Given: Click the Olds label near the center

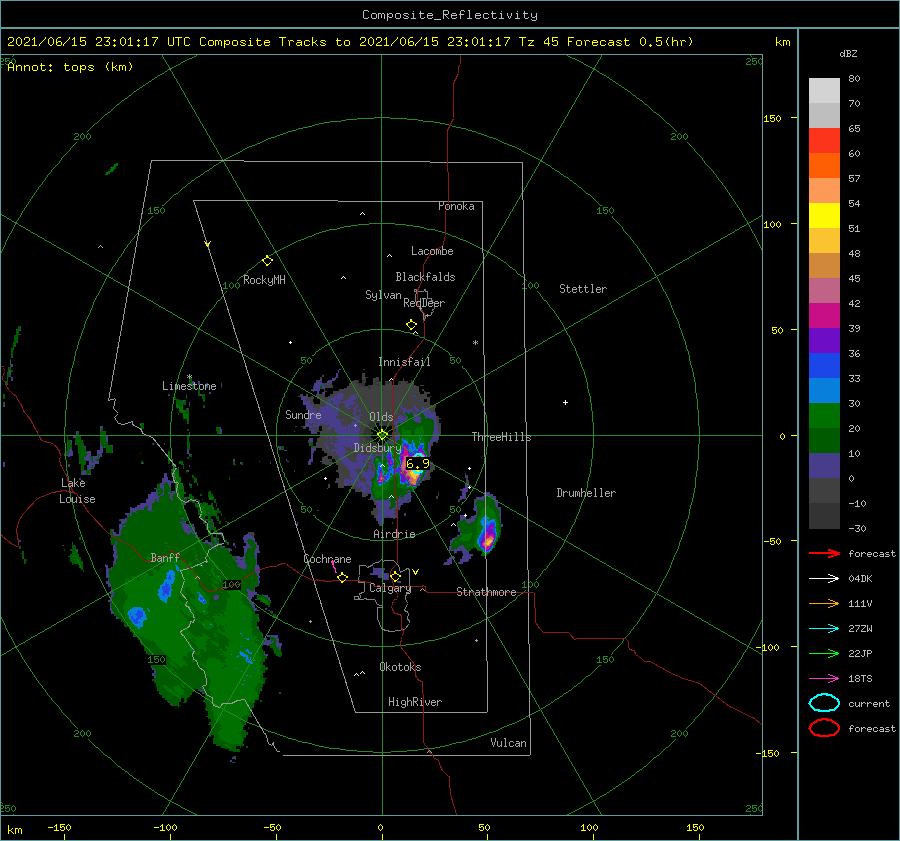Looking at the screenshot, I should (x=381, y=417).
